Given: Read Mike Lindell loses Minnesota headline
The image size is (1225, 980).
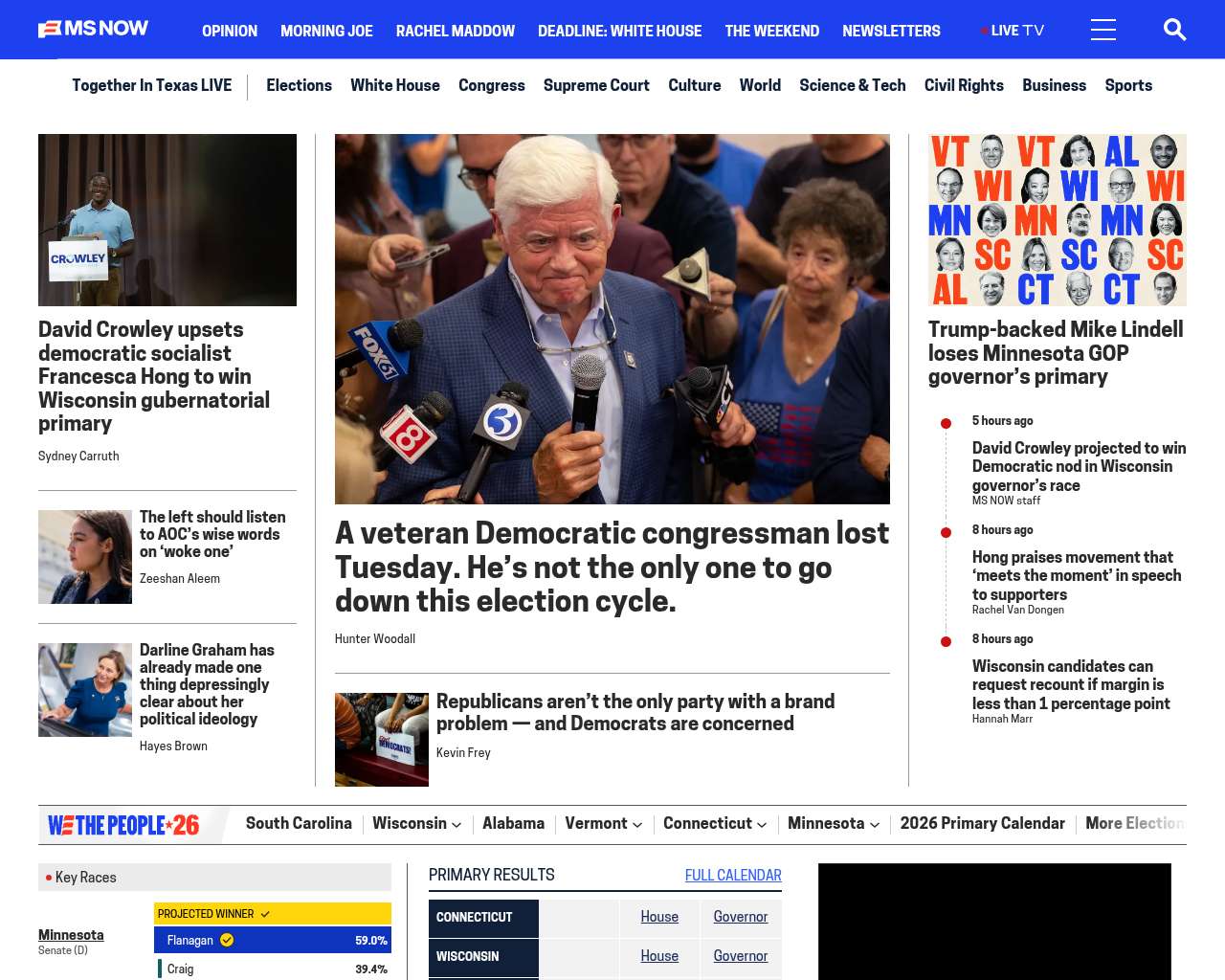Looking at the screenshot, I should pos(1056,353).
